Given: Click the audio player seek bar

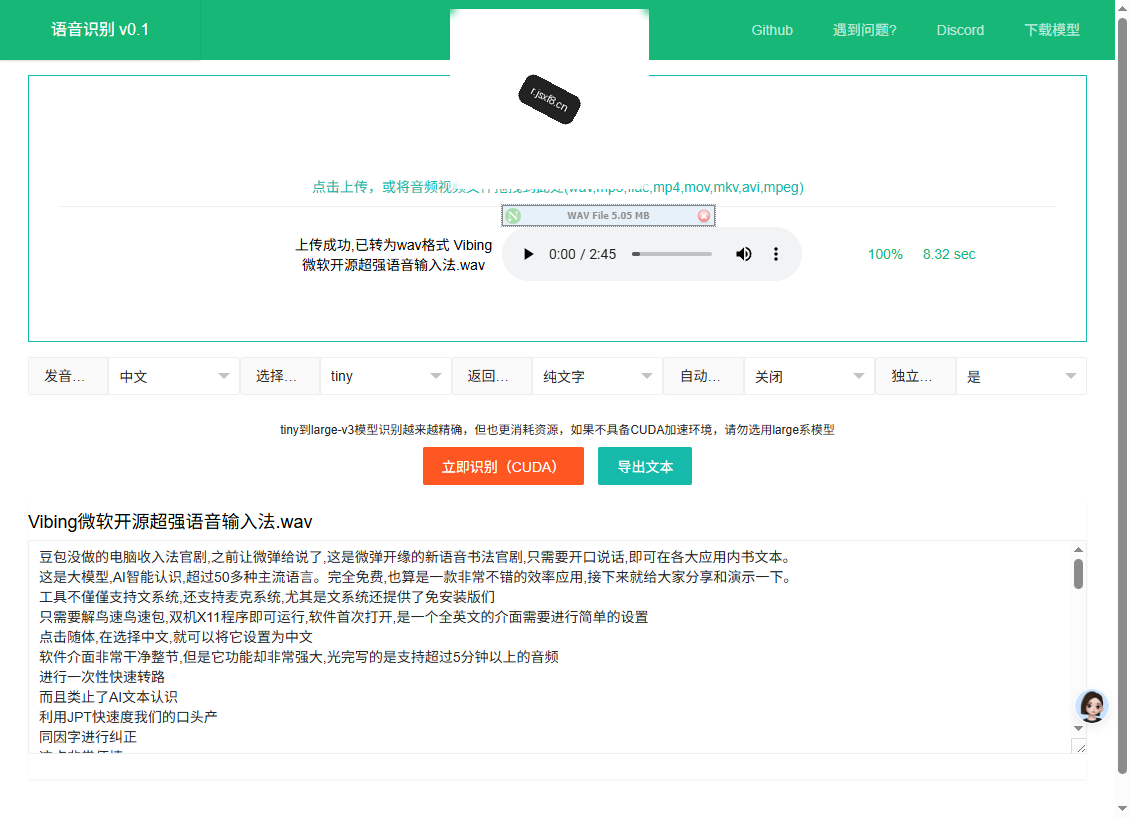Looking at the screenshot, I should click(672, 254).
